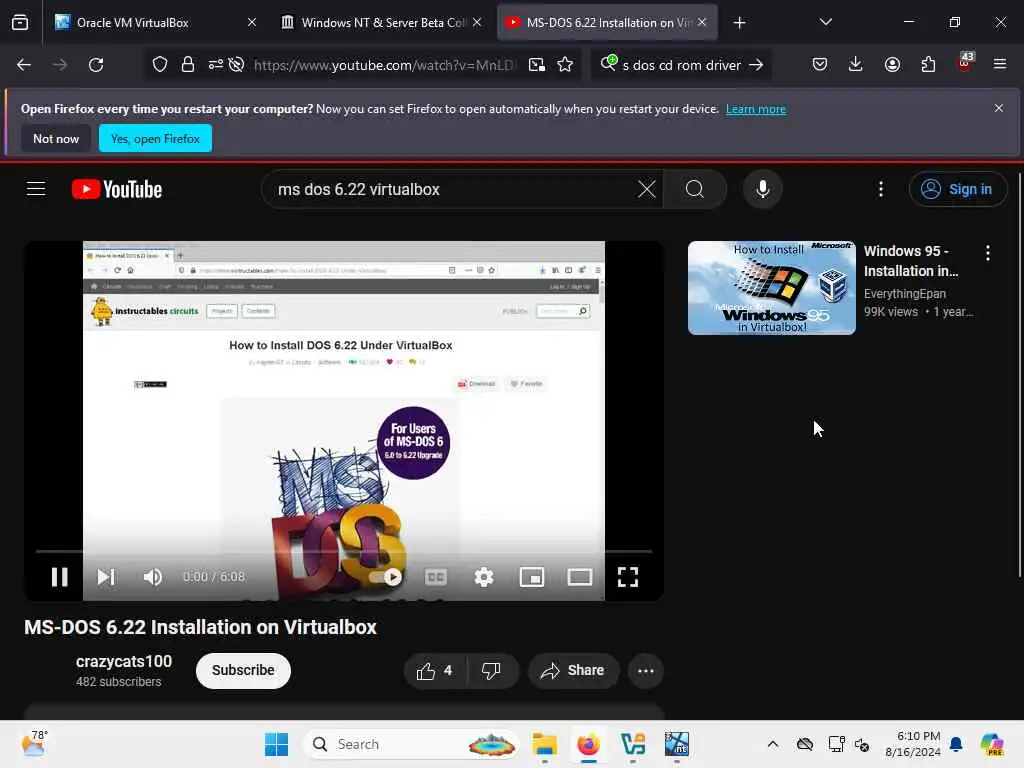
Task: Sign in to YouTube
Action: (957, 189)
